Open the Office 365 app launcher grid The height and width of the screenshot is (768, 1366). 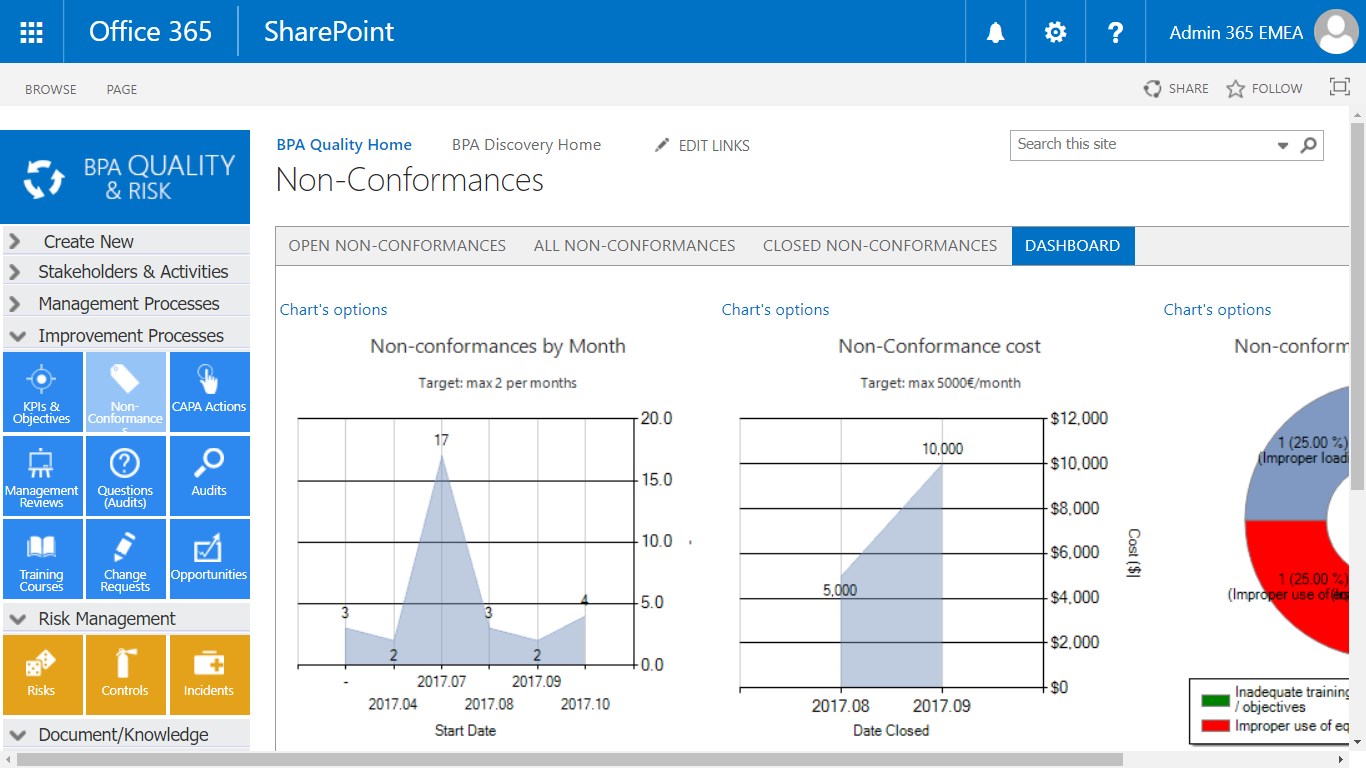(x=31, y=31)
